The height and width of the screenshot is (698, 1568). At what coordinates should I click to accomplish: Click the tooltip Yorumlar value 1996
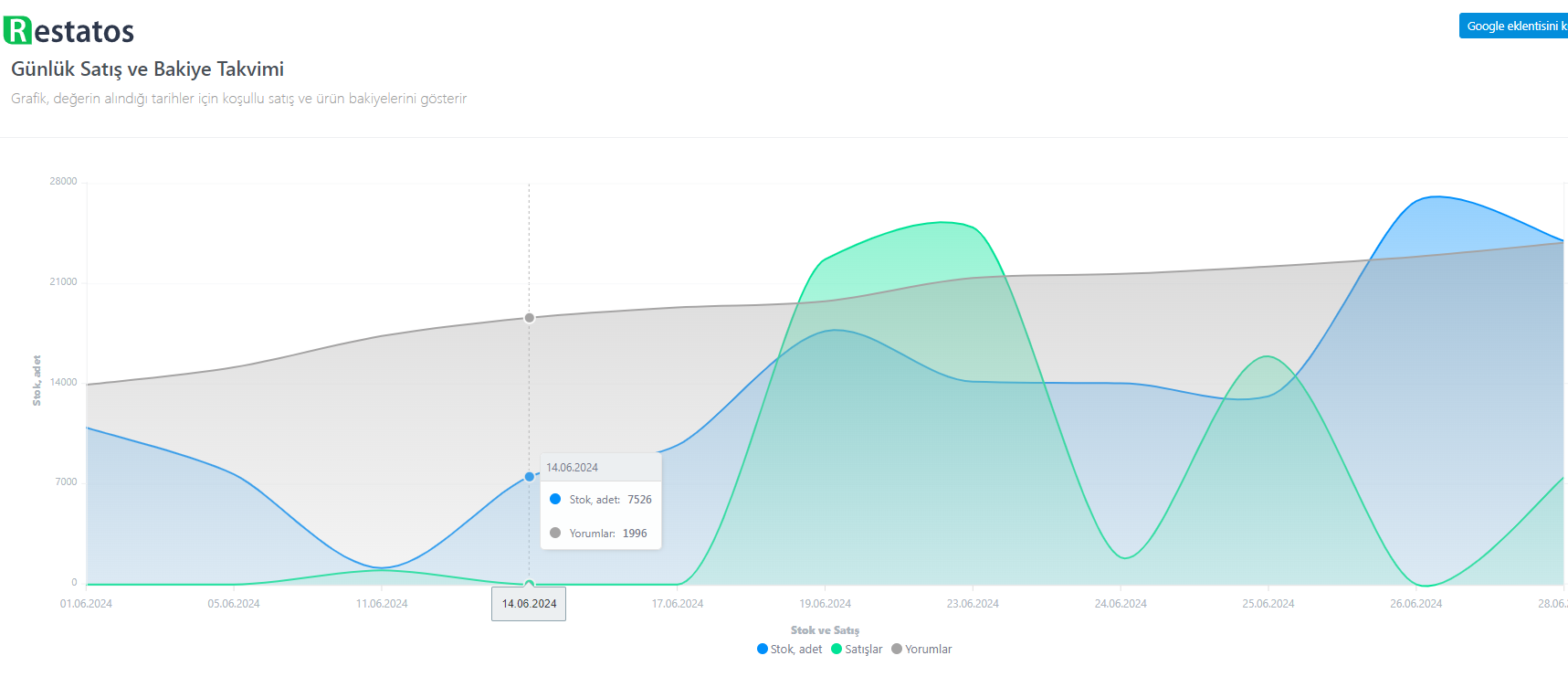[x=635, y=534]
